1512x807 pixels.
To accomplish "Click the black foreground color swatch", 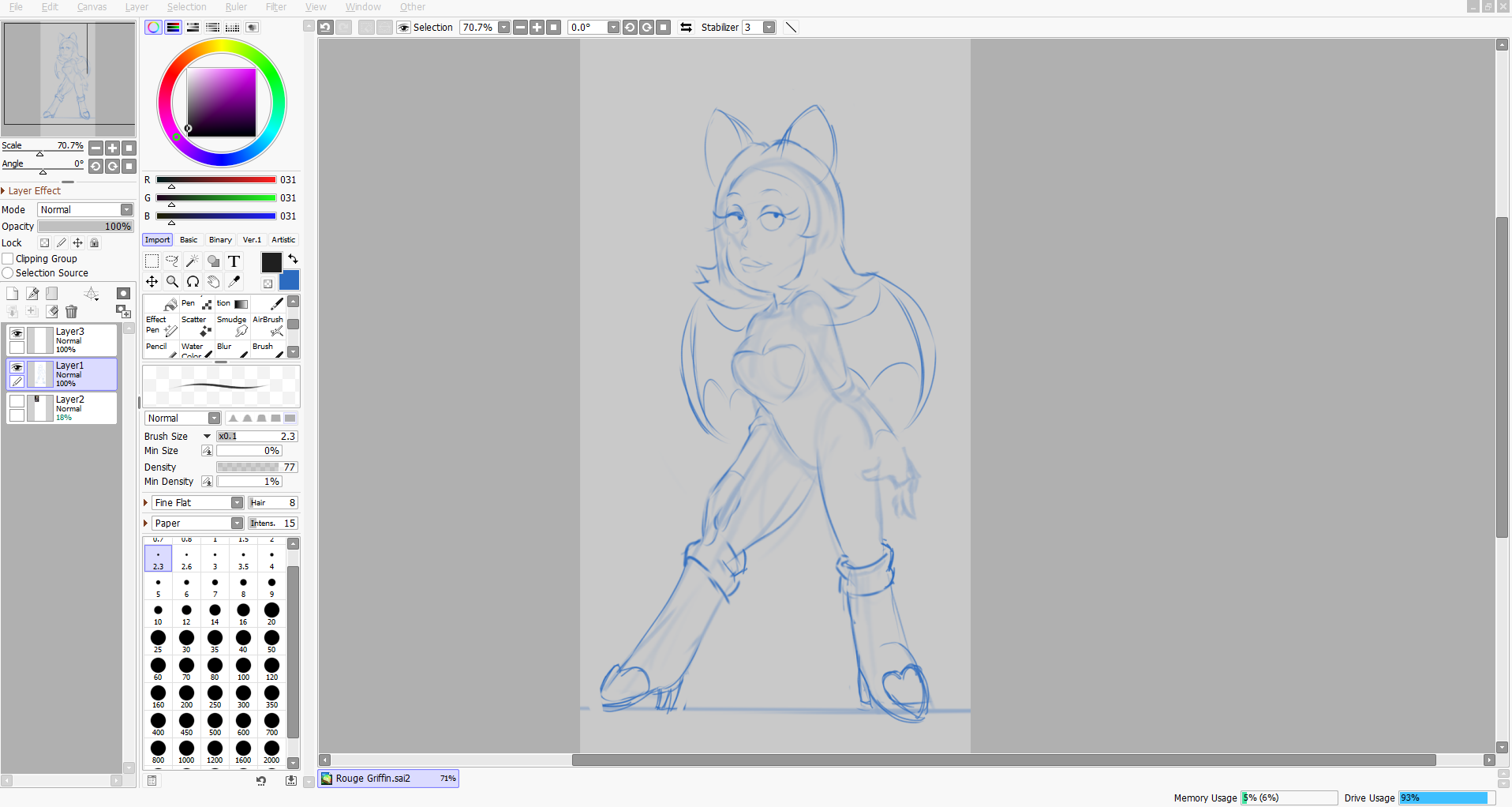I will (271, 263).
